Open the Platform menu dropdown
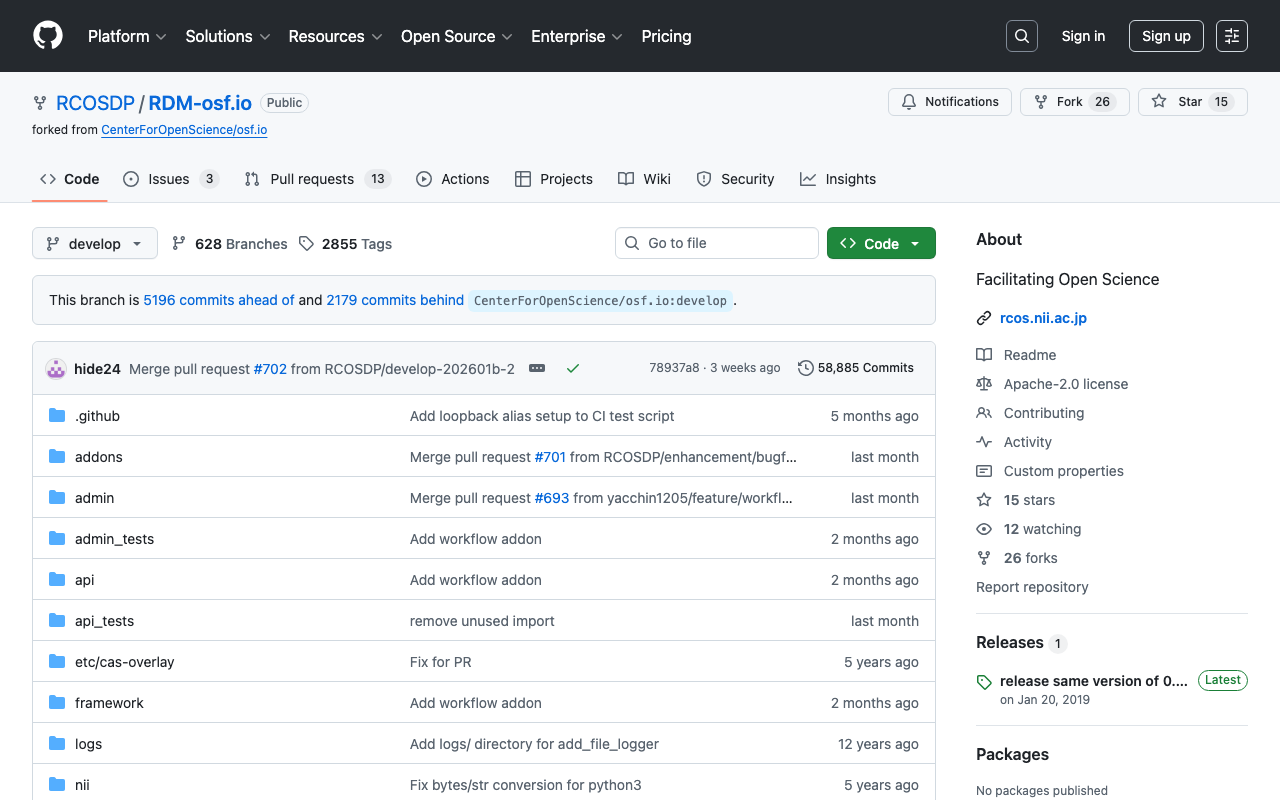 pyautogui.click(x=126, y=36)
